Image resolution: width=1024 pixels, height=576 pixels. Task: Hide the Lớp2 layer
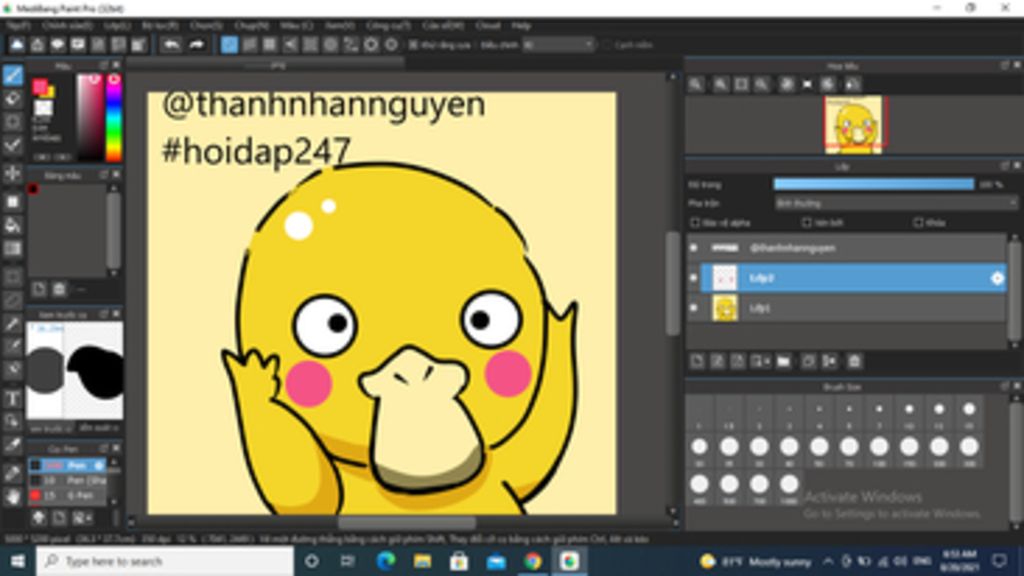pos(694,278)
